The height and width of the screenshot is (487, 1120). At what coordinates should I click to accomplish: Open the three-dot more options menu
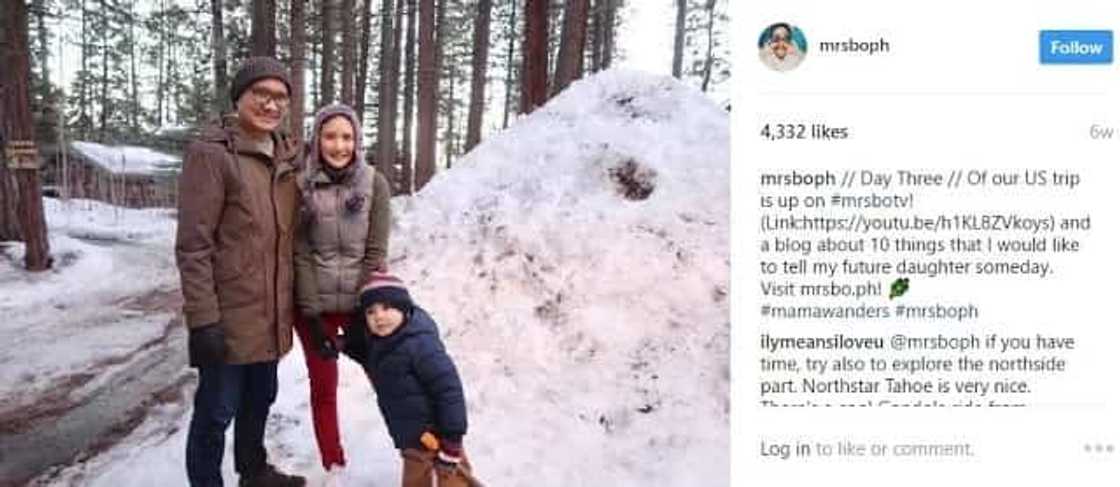1099,448
